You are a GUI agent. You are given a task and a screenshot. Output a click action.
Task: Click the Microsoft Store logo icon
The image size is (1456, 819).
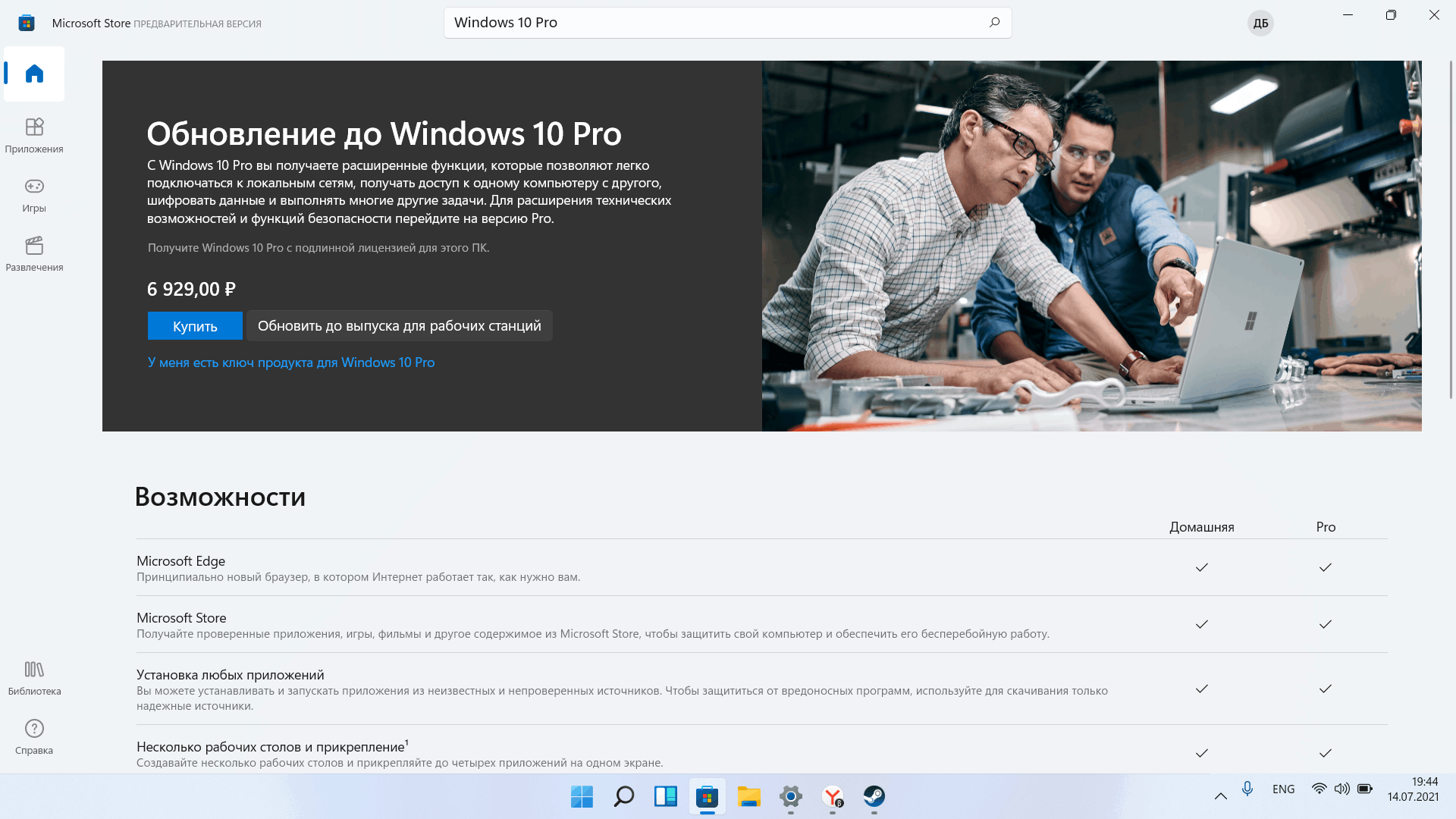[27, 24]
